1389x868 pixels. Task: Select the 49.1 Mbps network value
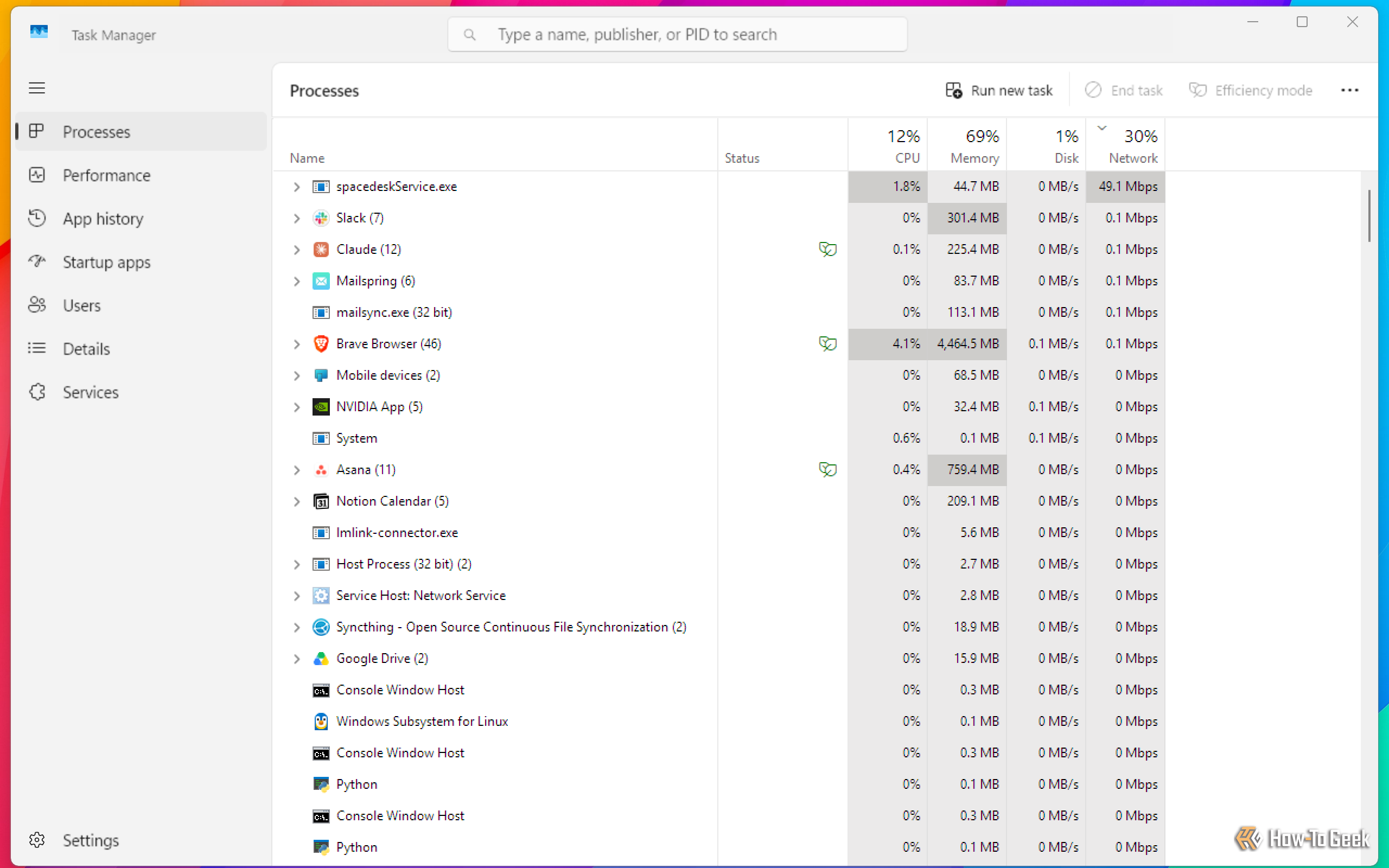click(1125, 187)
